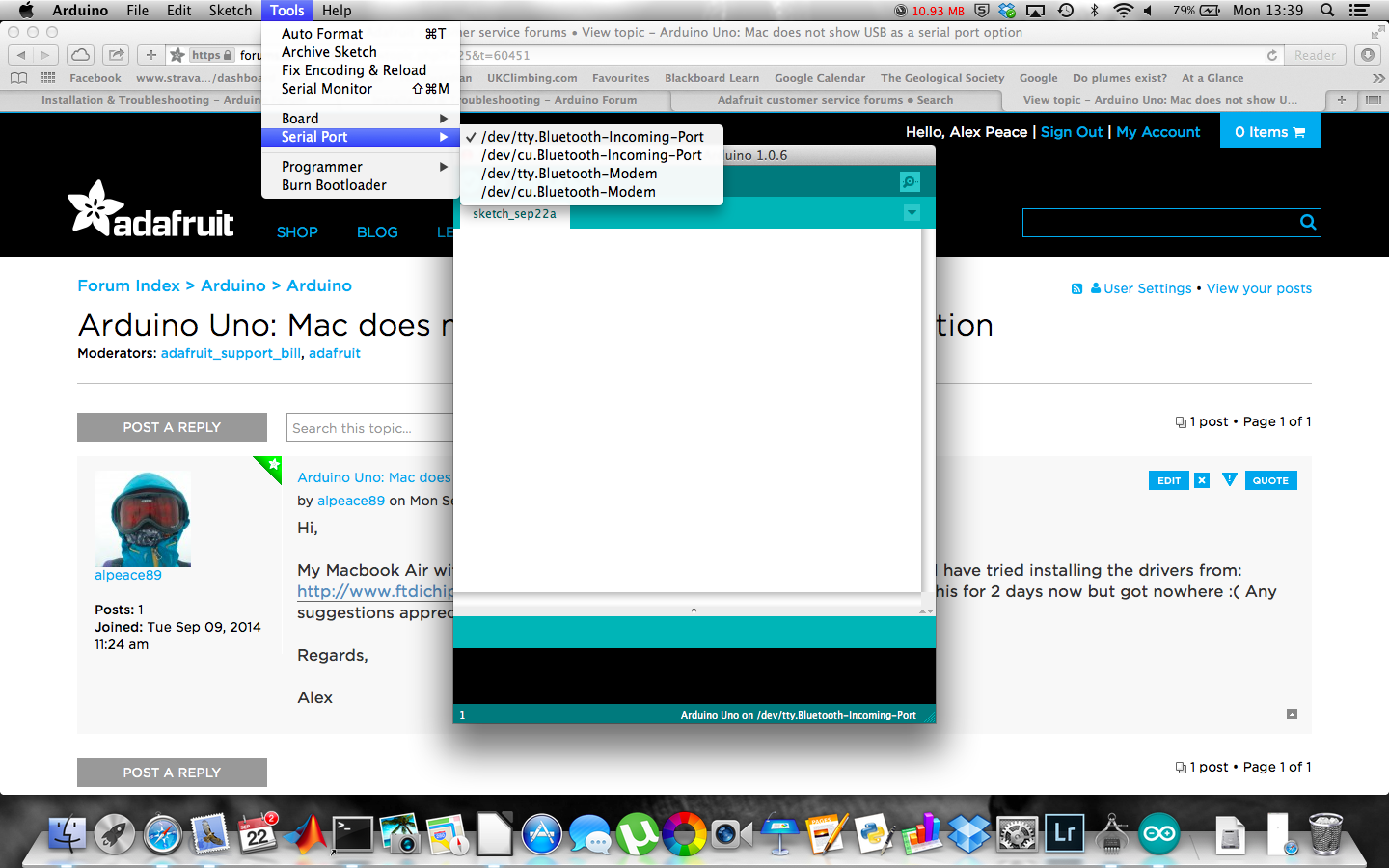Open the My Account link
The height and width of the screenshot is (868, 1389).
1158,132
